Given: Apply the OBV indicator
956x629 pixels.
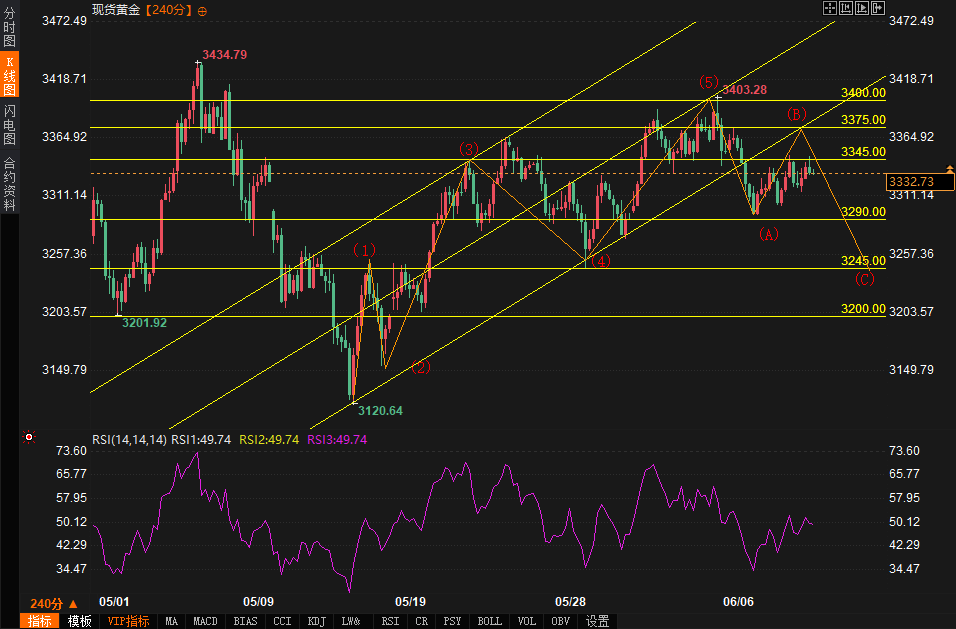Looking at the screenshot, I should coord(560,621).
